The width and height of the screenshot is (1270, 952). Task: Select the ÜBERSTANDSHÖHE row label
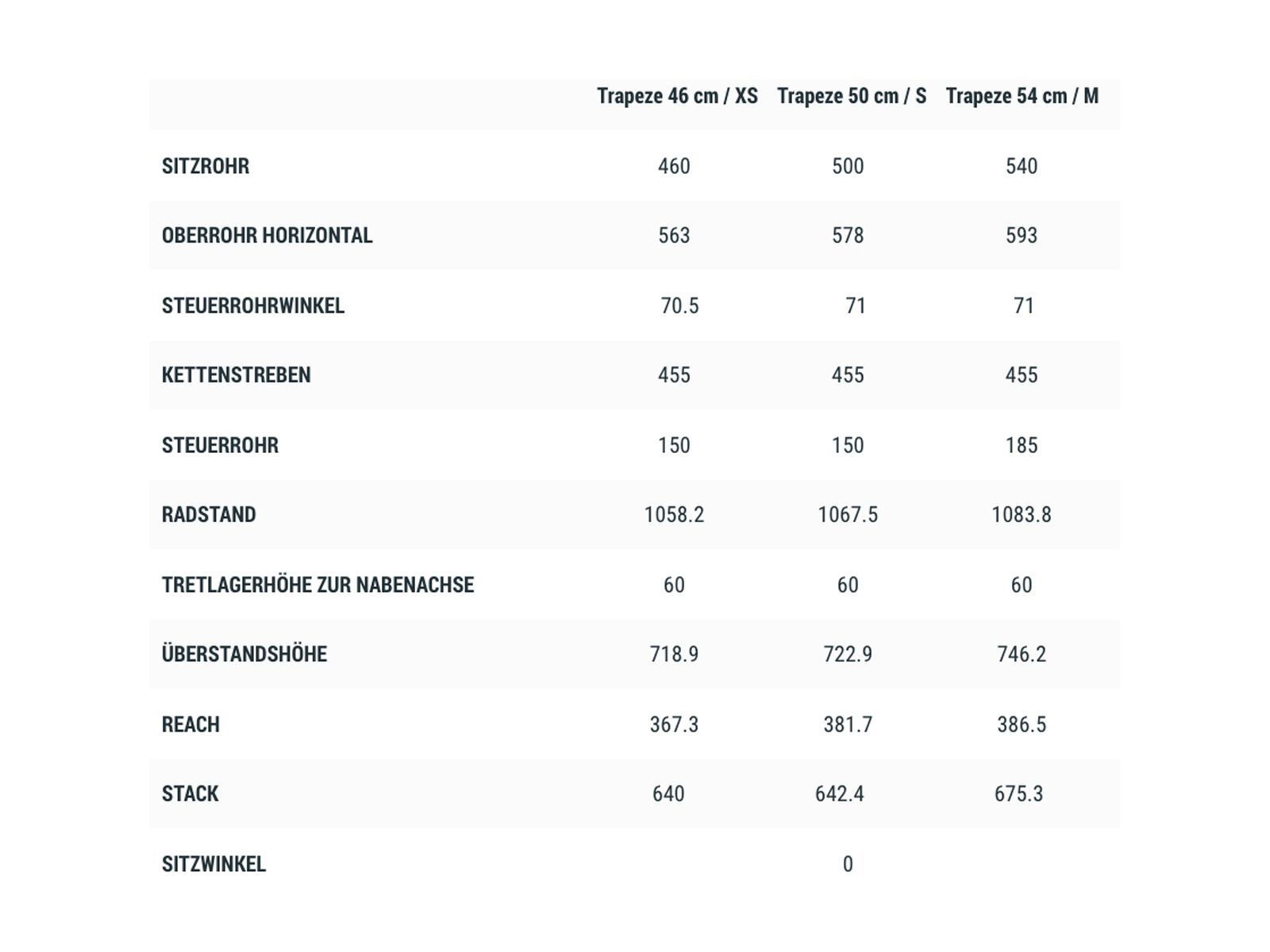tap(244, 654)
